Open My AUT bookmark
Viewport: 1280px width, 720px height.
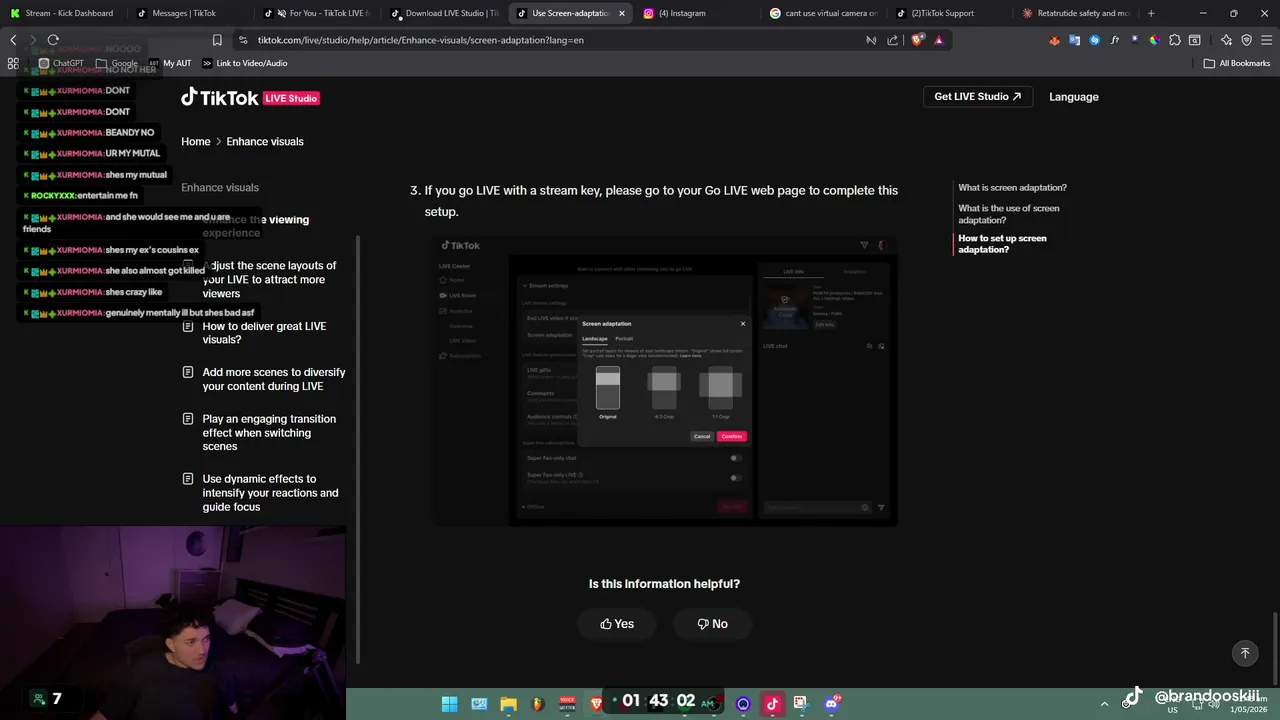[x=170, y=63]
